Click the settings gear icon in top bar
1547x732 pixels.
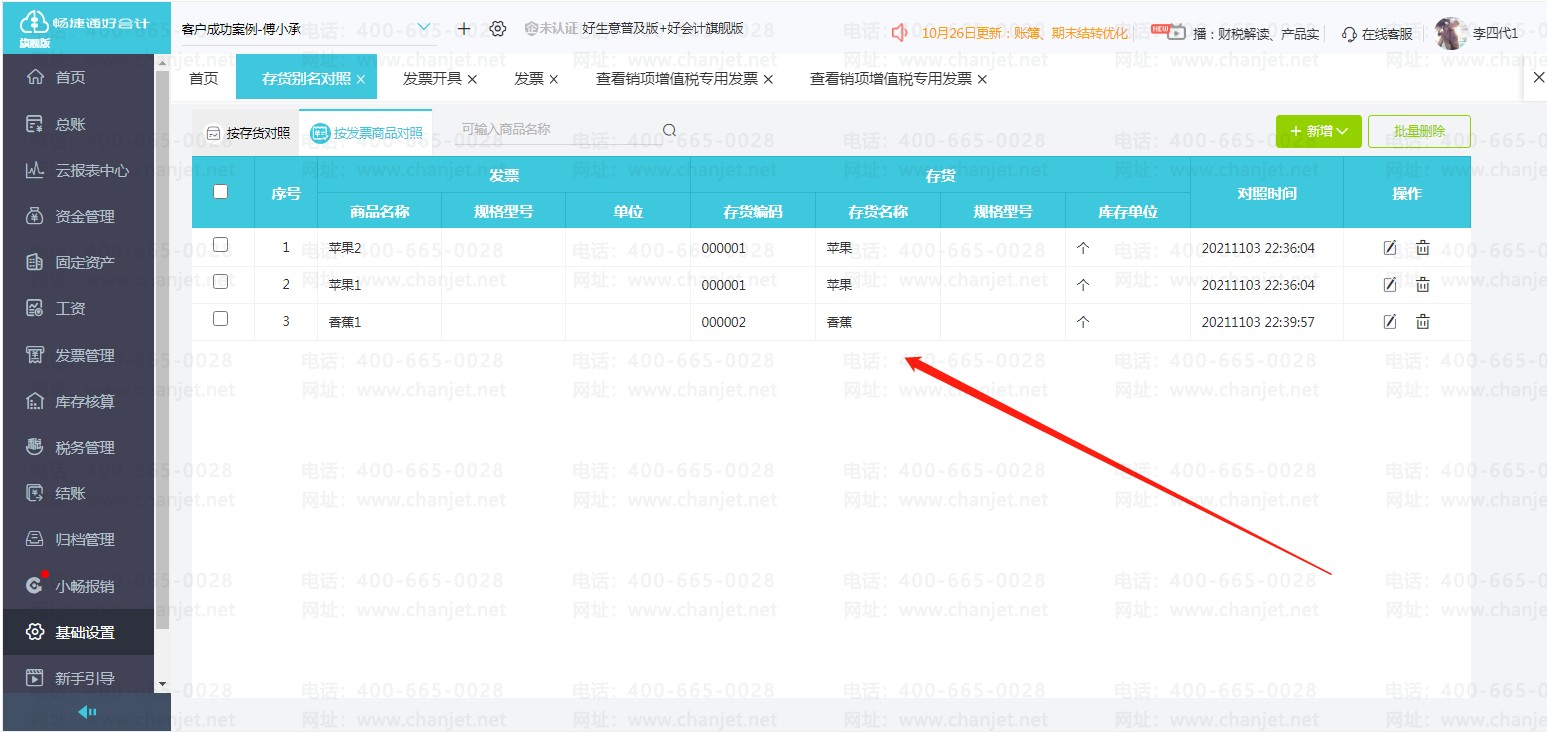498,29
